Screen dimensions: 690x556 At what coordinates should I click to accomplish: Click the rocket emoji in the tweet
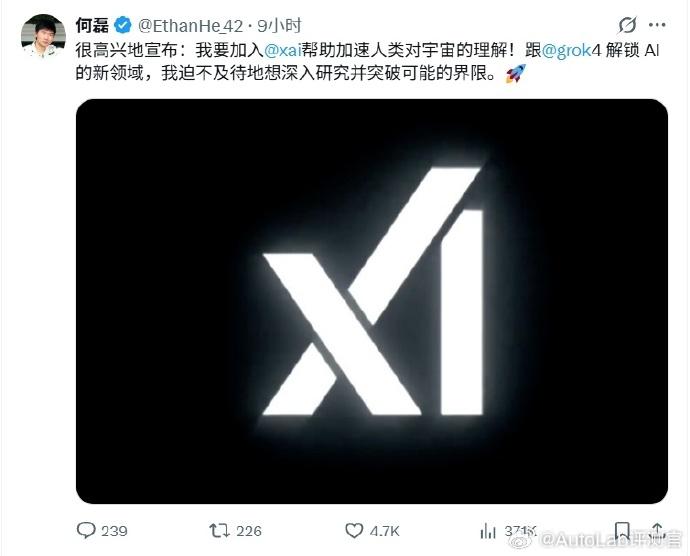(515, 73)
